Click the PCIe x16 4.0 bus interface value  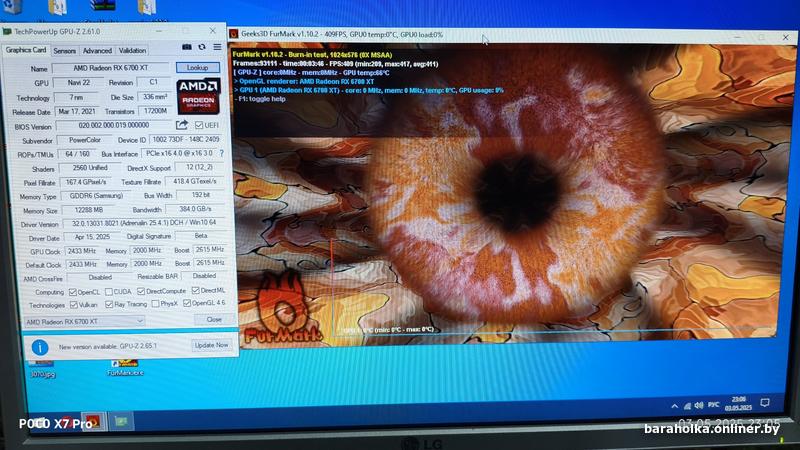[179, 153]
